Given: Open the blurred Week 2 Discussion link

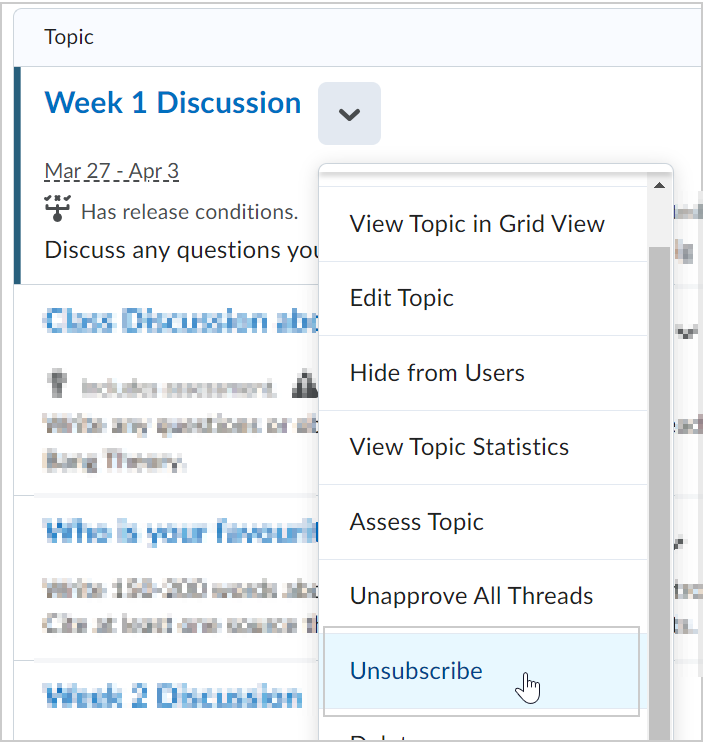Looking at the screenshot, I should click(173, 696).
